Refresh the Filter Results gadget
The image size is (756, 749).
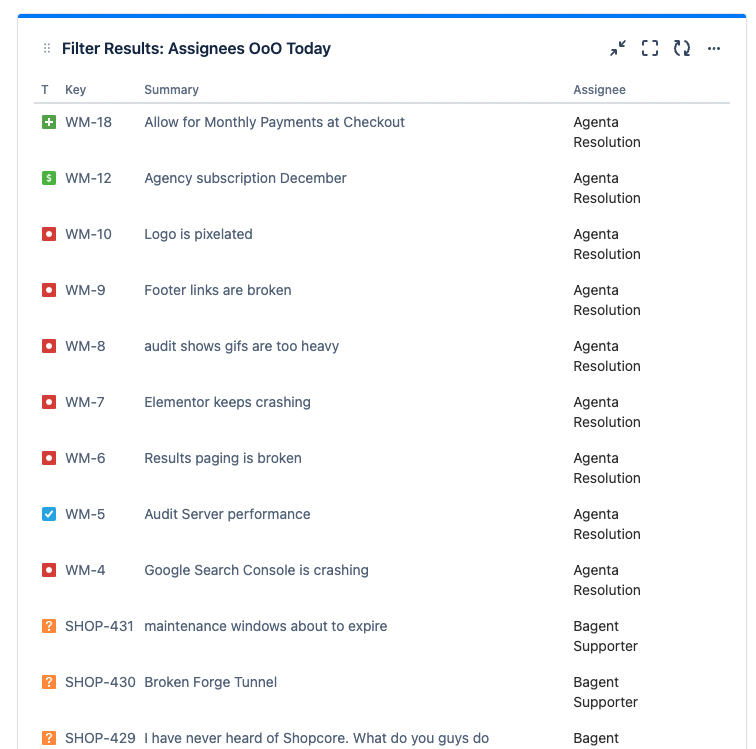coord(682,48)
